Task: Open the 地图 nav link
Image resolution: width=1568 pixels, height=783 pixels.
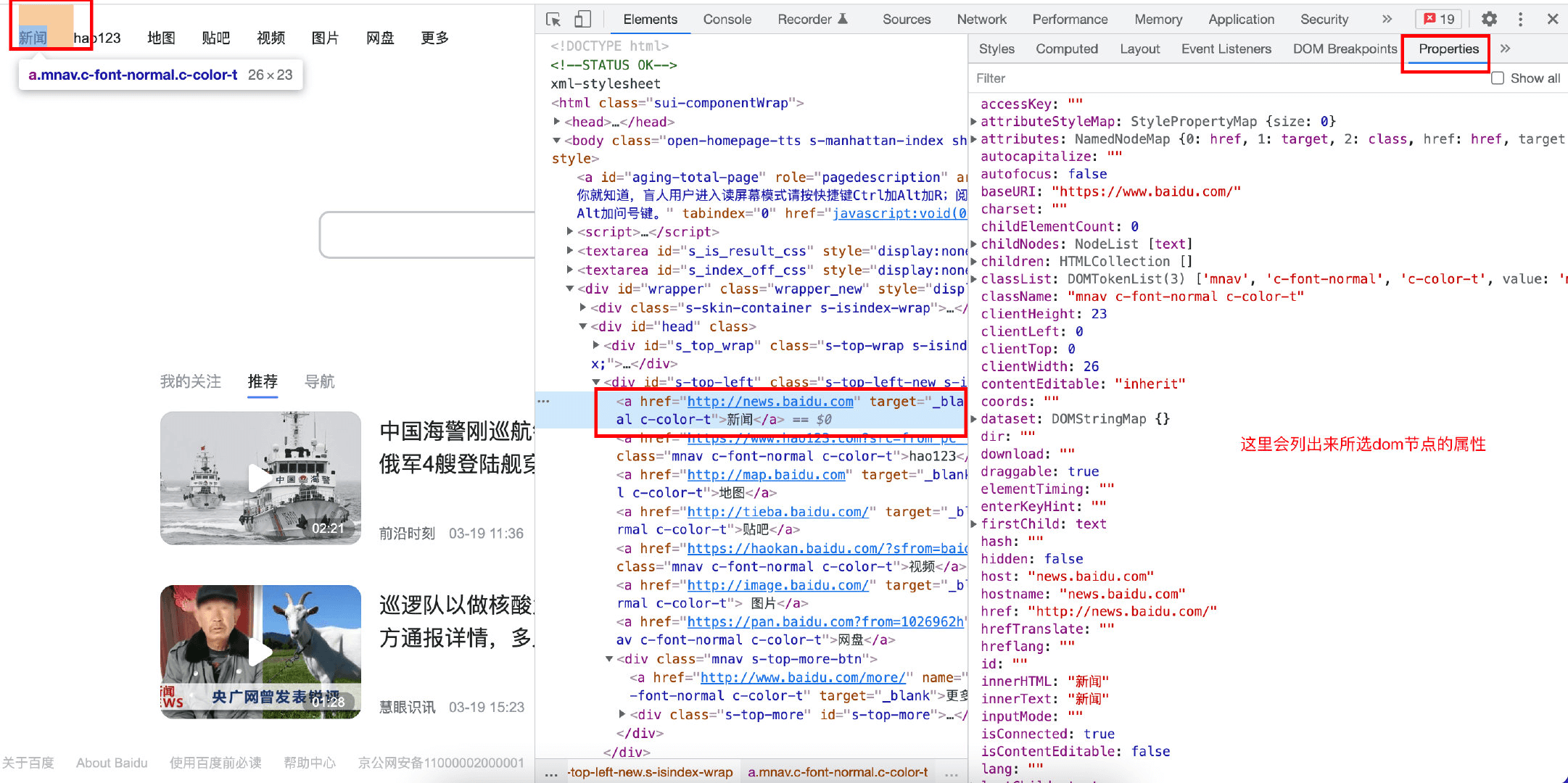Action: tap(161, 38)
